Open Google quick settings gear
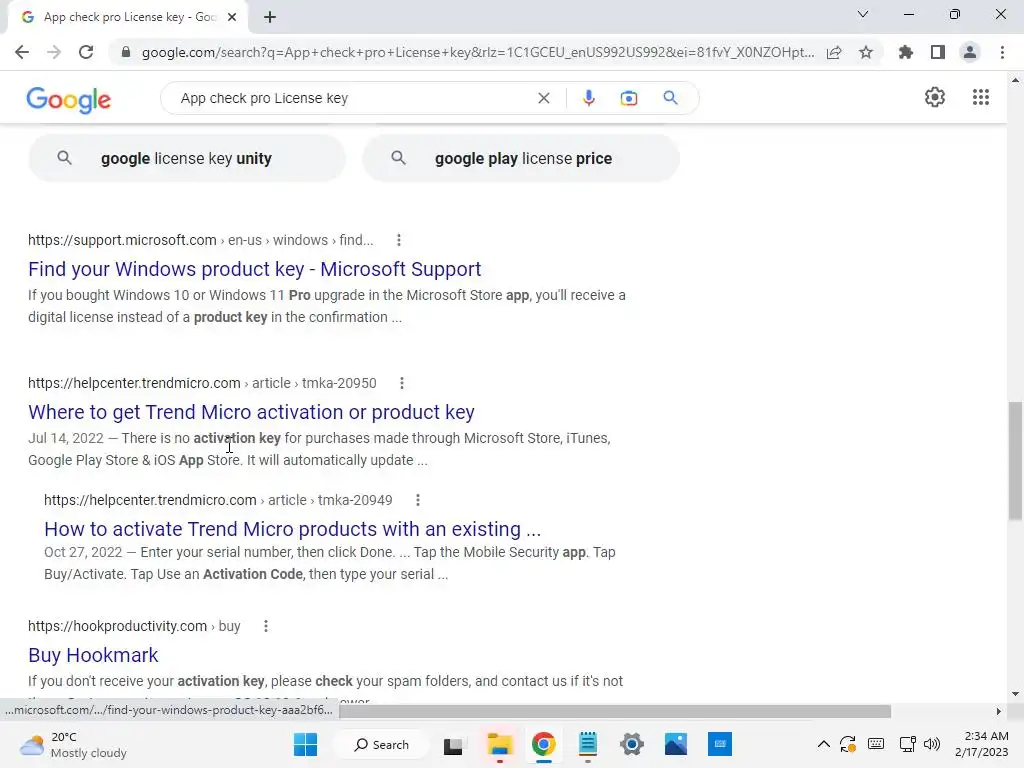This screenshot has height=768, width=1024. click(x=935, y=97)
